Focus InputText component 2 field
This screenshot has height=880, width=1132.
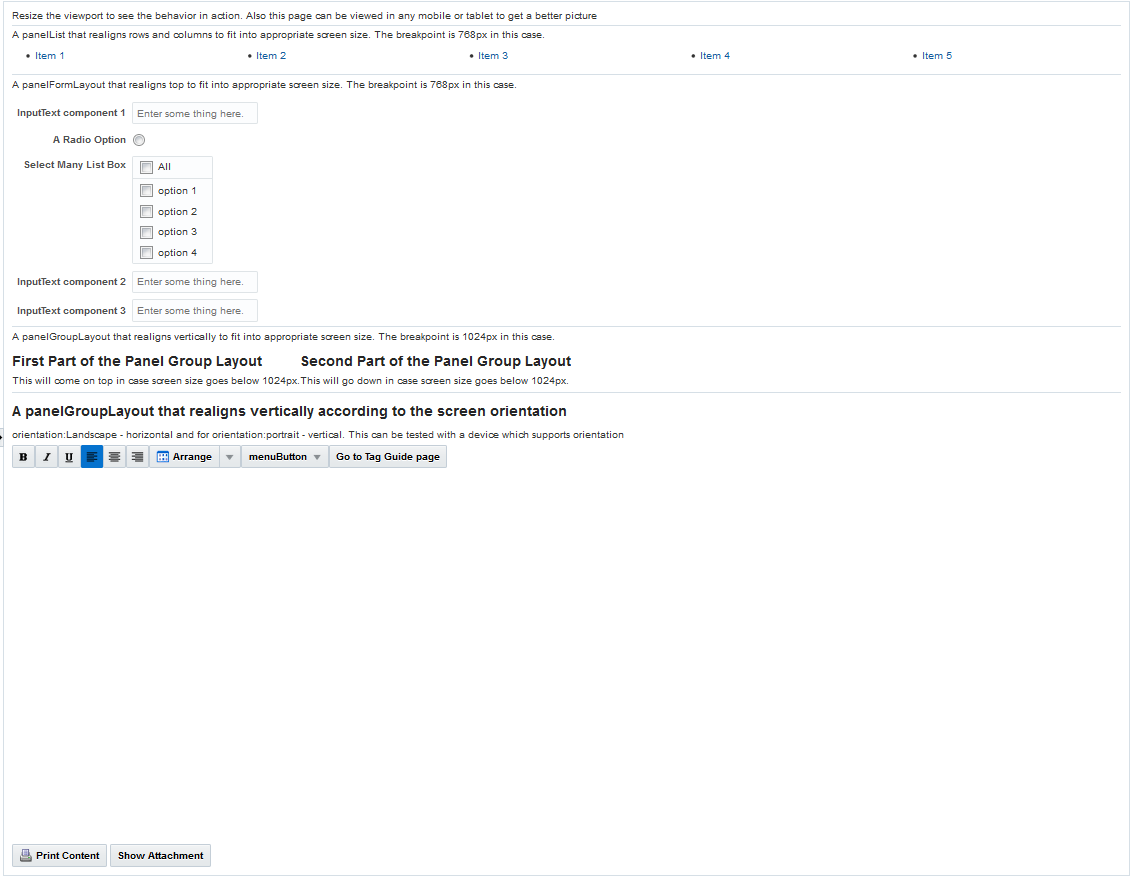point(195,282)
